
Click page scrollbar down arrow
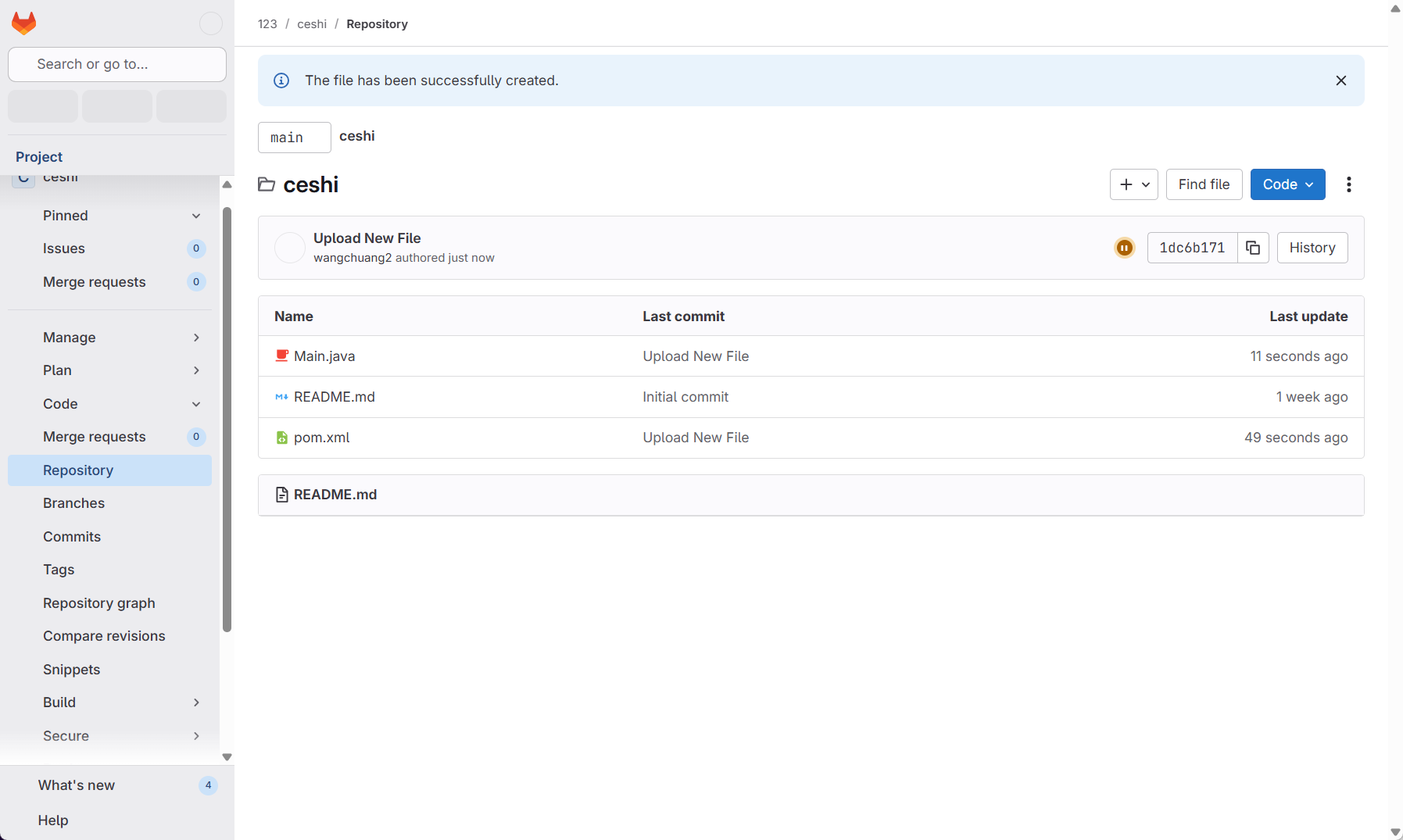point(1395,832)
